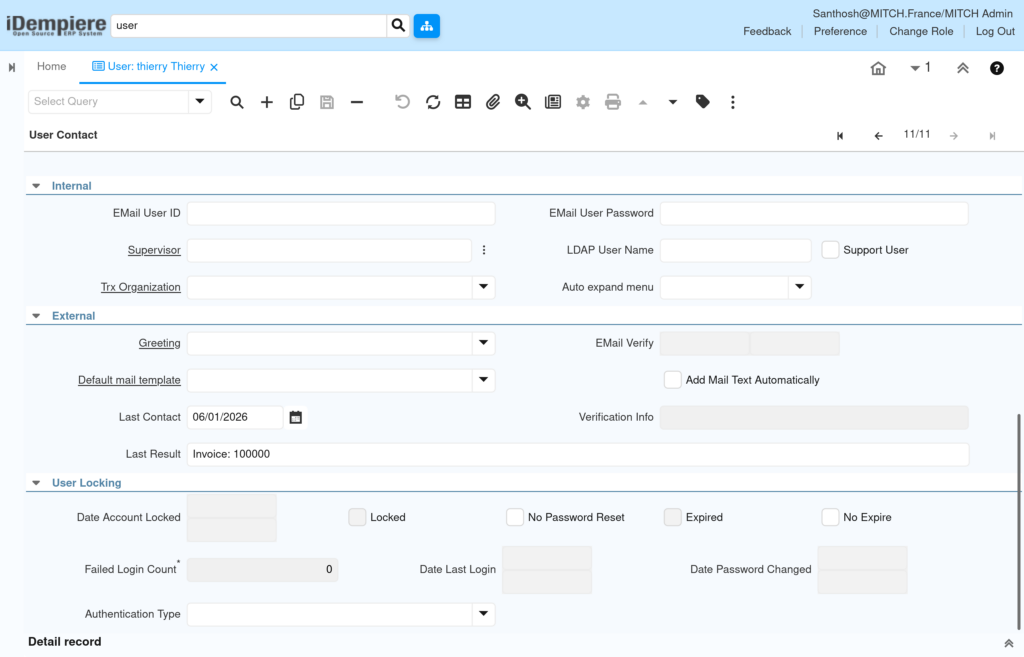
Task: Copy record using the duplicate icon
Action: pyautogui.click(x=296, y=102)
